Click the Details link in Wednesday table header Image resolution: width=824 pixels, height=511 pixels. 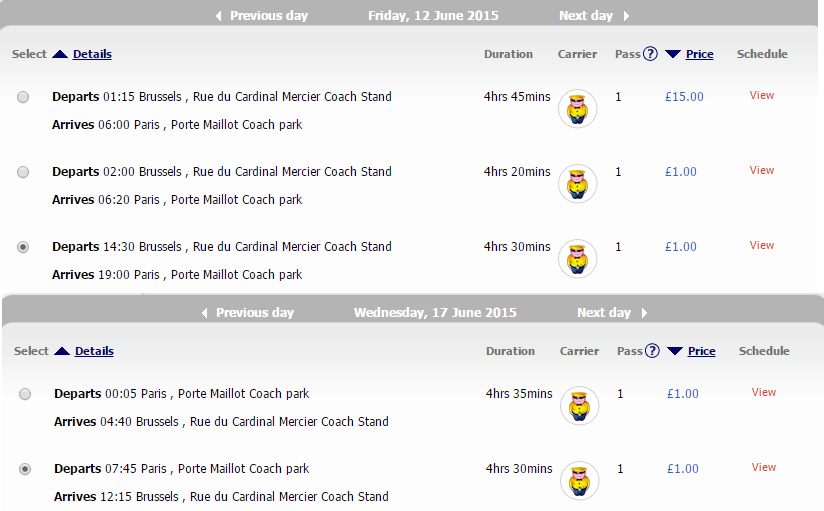pos(94,351)
